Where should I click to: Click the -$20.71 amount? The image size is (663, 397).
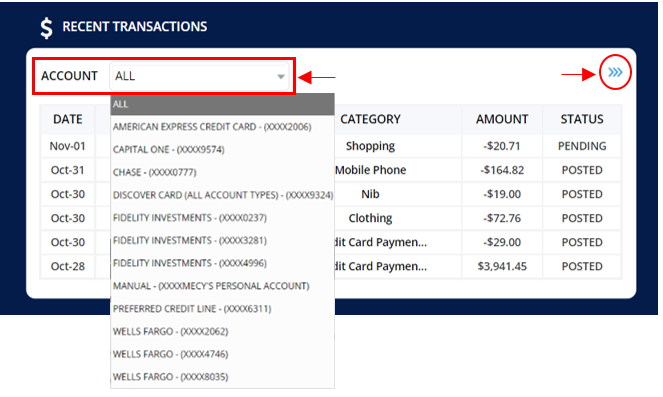[502, 146]
